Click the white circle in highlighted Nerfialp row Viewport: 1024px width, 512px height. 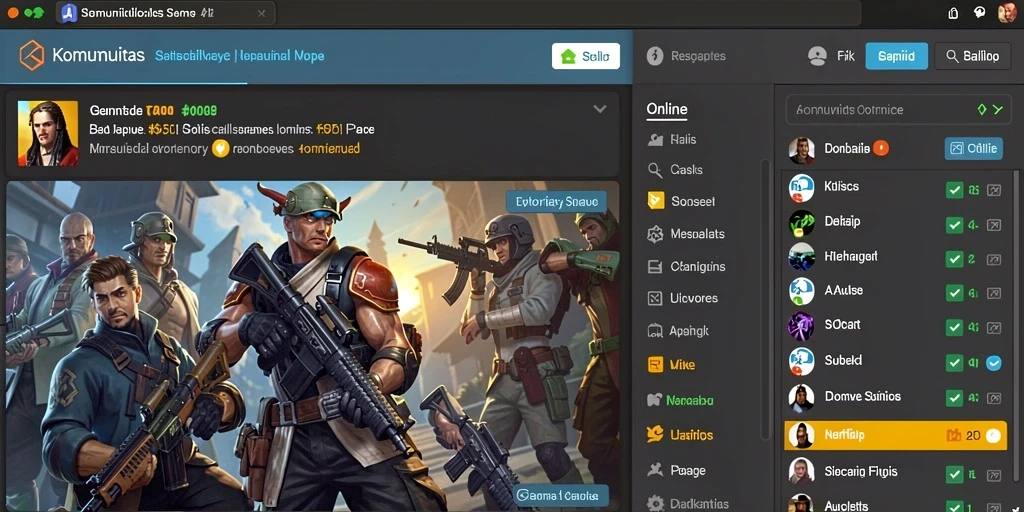tap(993, 436)
